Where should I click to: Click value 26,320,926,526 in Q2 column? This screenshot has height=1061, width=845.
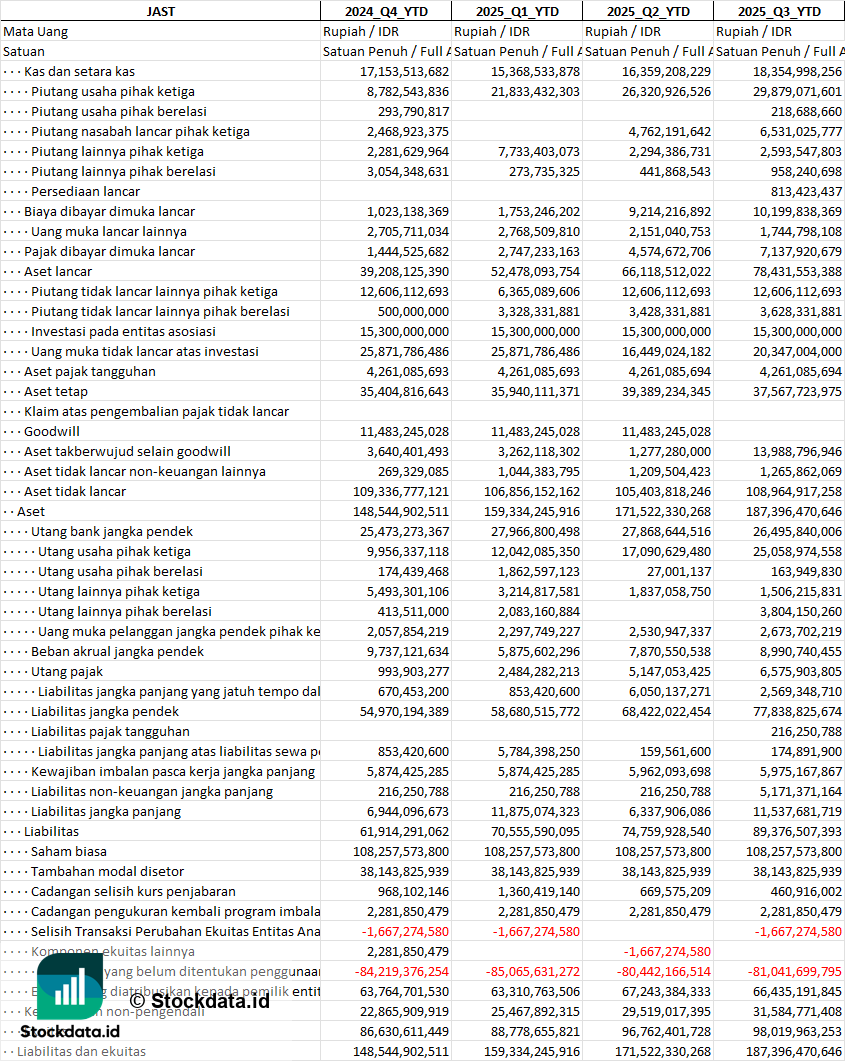click(666, 91)
